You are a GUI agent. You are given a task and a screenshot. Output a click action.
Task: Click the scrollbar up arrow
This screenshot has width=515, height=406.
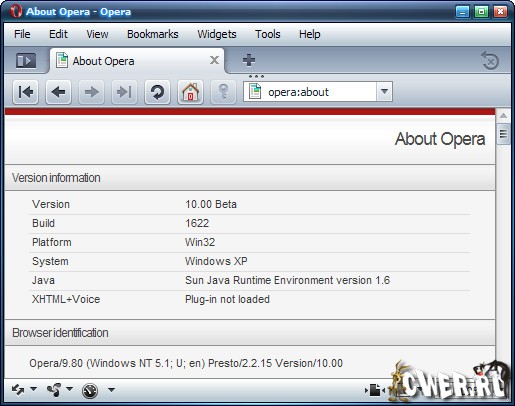(x=503, y=116)
